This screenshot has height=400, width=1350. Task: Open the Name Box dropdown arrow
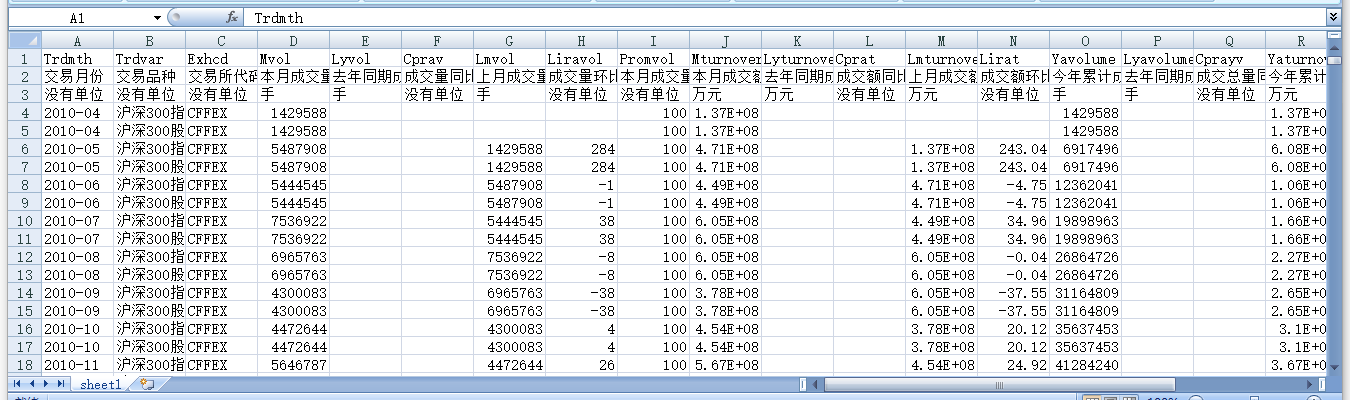point(157,18)
